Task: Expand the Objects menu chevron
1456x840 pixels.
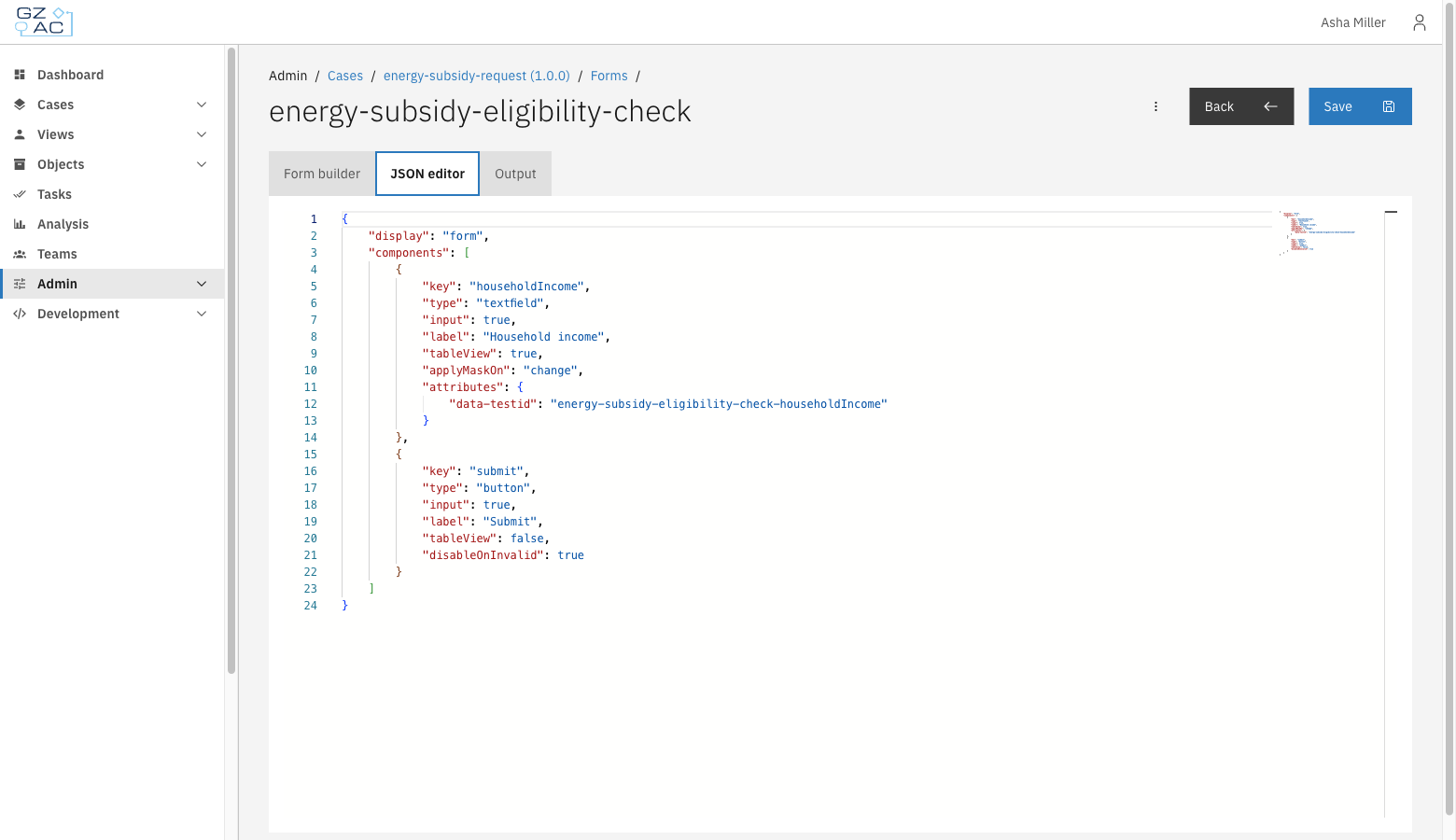Action: coord(202,164)
